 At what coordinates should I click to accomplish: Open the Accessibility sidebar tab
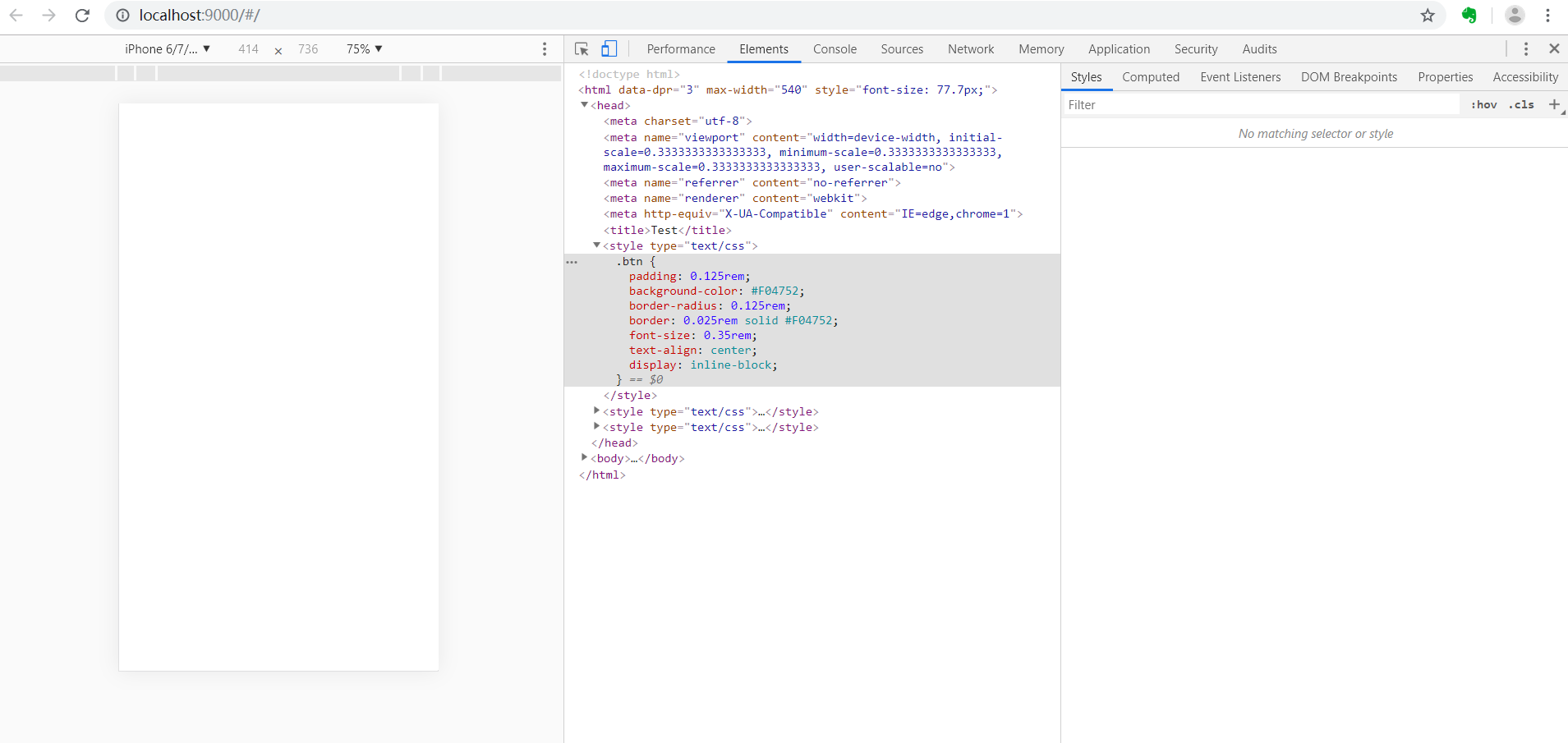click(x=1525, y=77)
